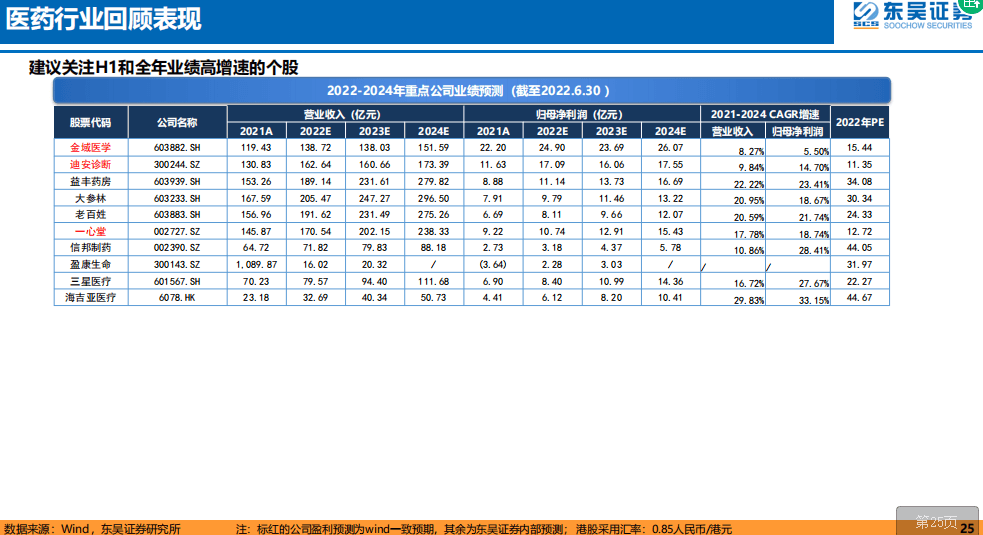Select the slide title 医药行业回顾表现

[x=103, y=19]
